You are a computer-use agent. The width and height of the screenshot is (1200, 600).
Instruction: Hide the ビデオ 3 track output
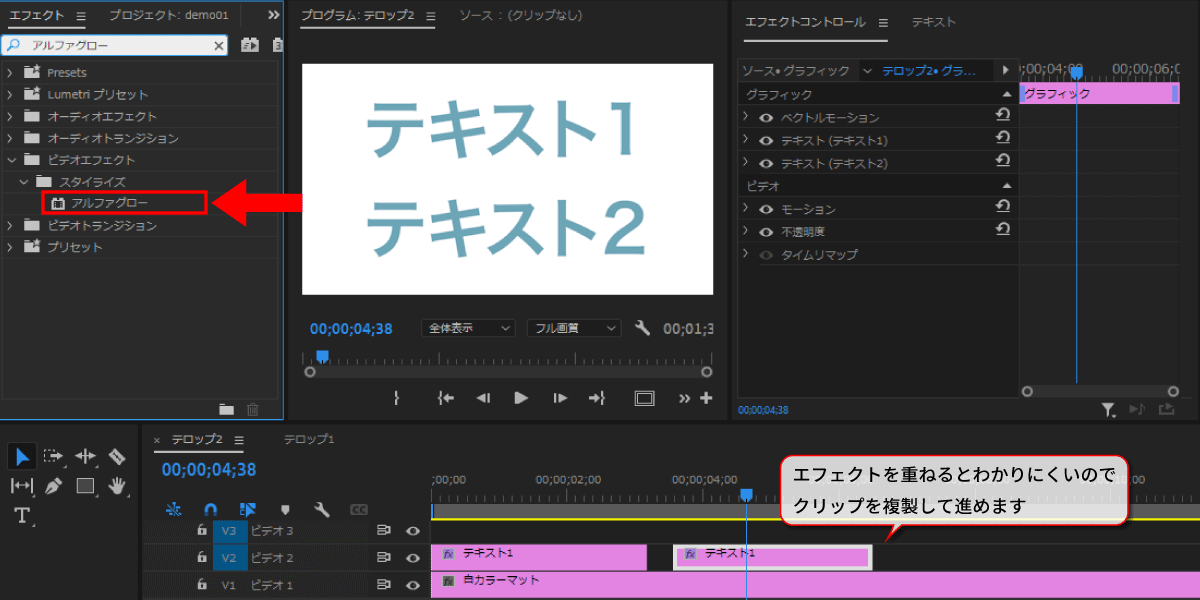(x=413, y=531)
